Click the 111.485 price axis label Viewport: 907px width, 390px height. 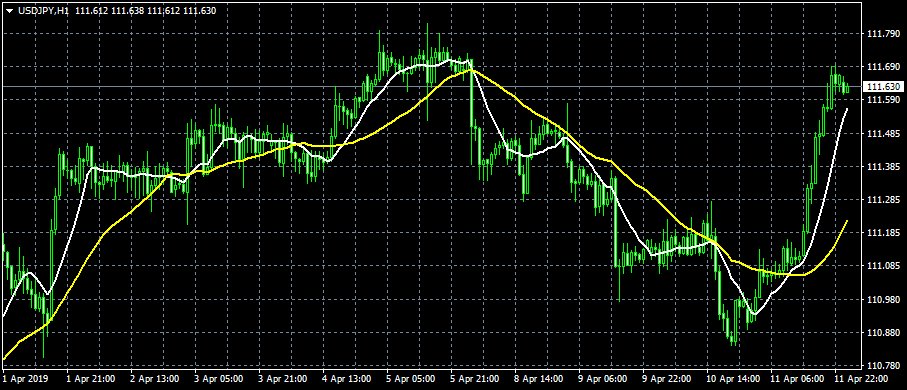click(x=882, y=134)
